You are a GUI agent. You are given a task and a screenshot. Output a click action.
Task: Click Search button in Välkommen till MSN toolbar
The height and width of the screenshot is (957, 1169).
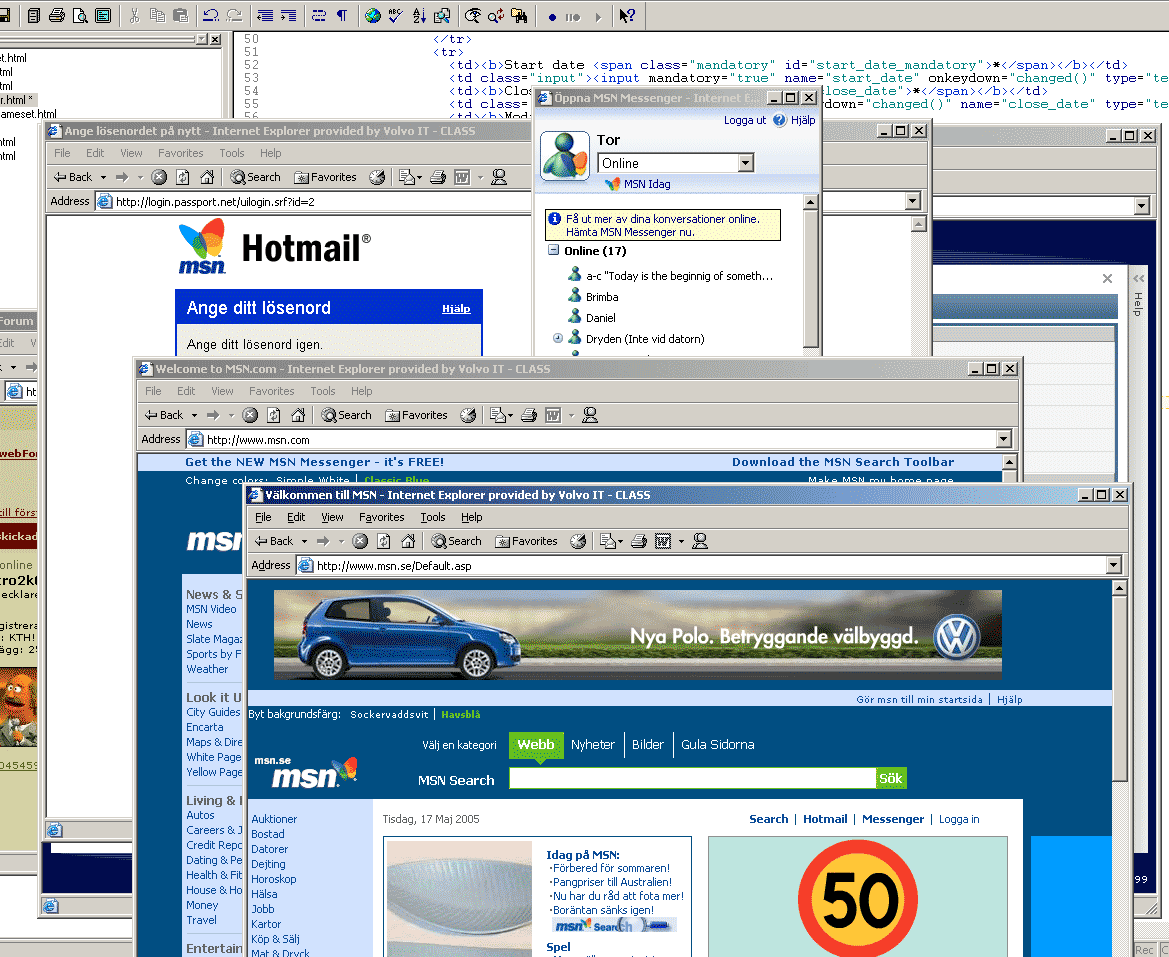456,541
